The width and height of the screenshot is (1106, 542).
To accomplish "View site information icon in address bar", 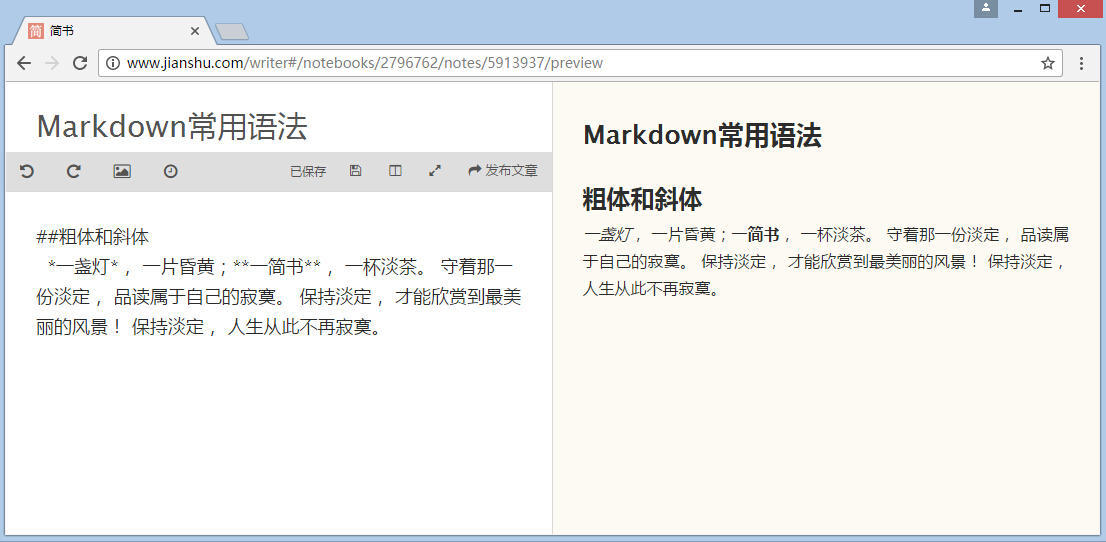I will tap(113, 63).
